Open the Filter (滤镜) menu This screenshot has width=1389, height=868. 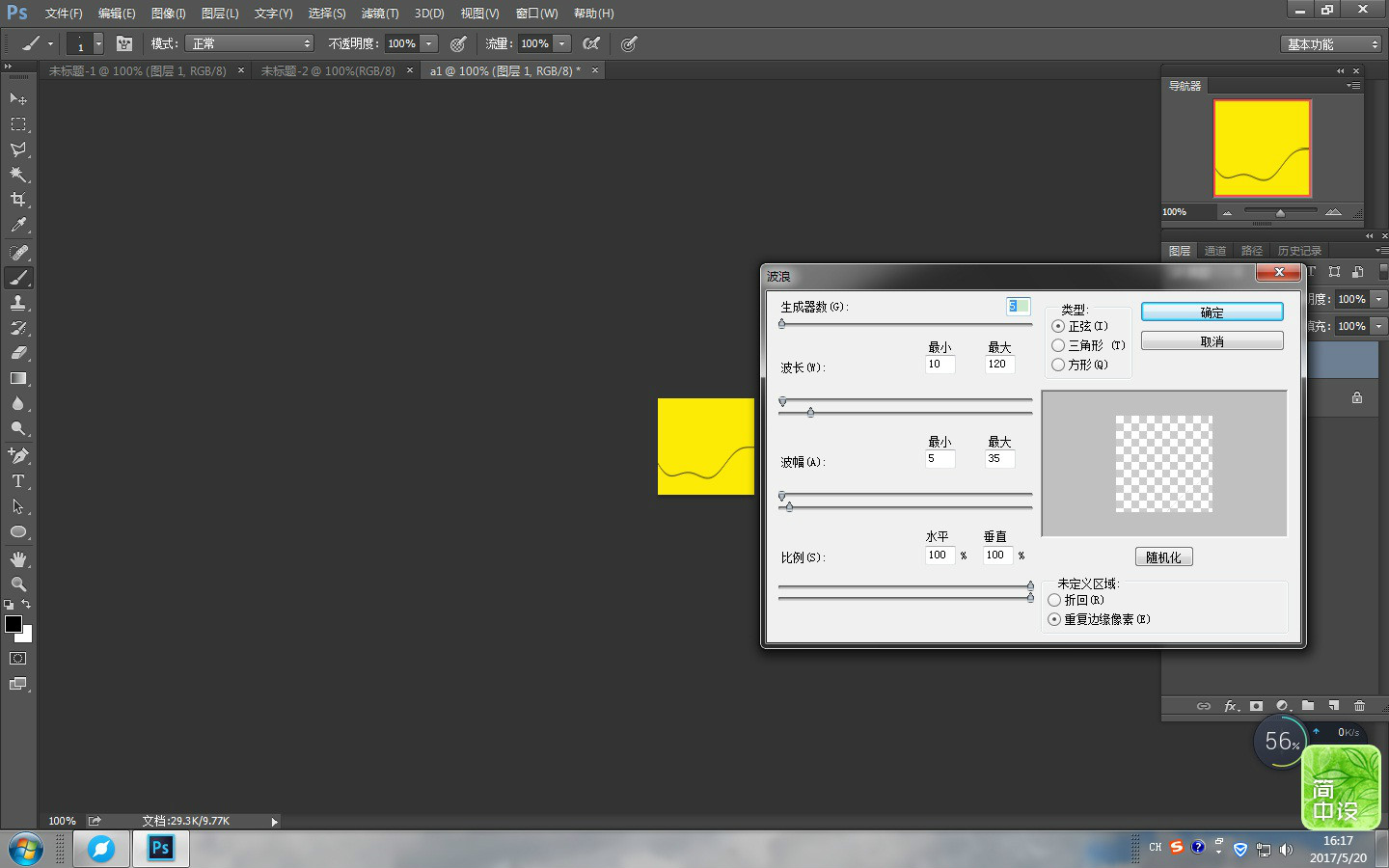(380, 14)
